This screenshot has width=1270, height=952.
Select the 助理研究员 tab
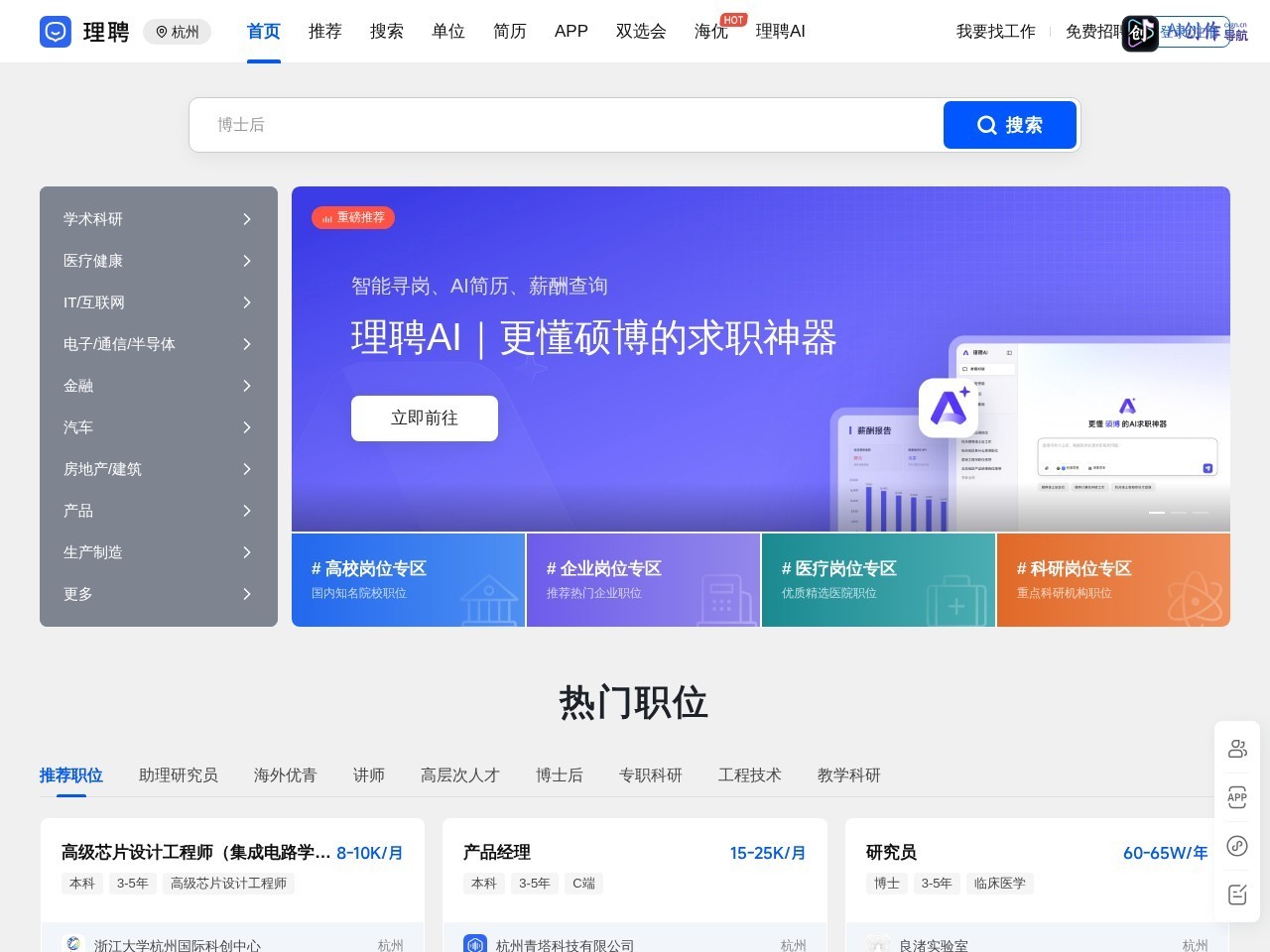point(179,775)
